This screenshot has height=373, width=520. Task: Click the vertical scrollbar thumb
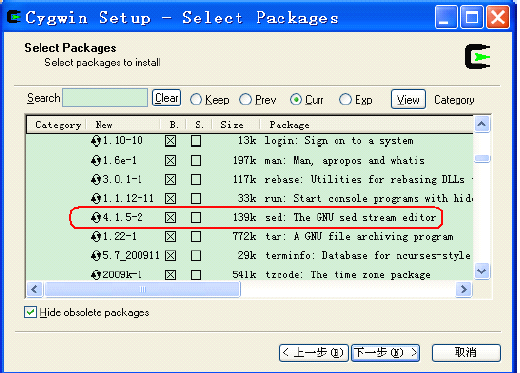(482, 159)
